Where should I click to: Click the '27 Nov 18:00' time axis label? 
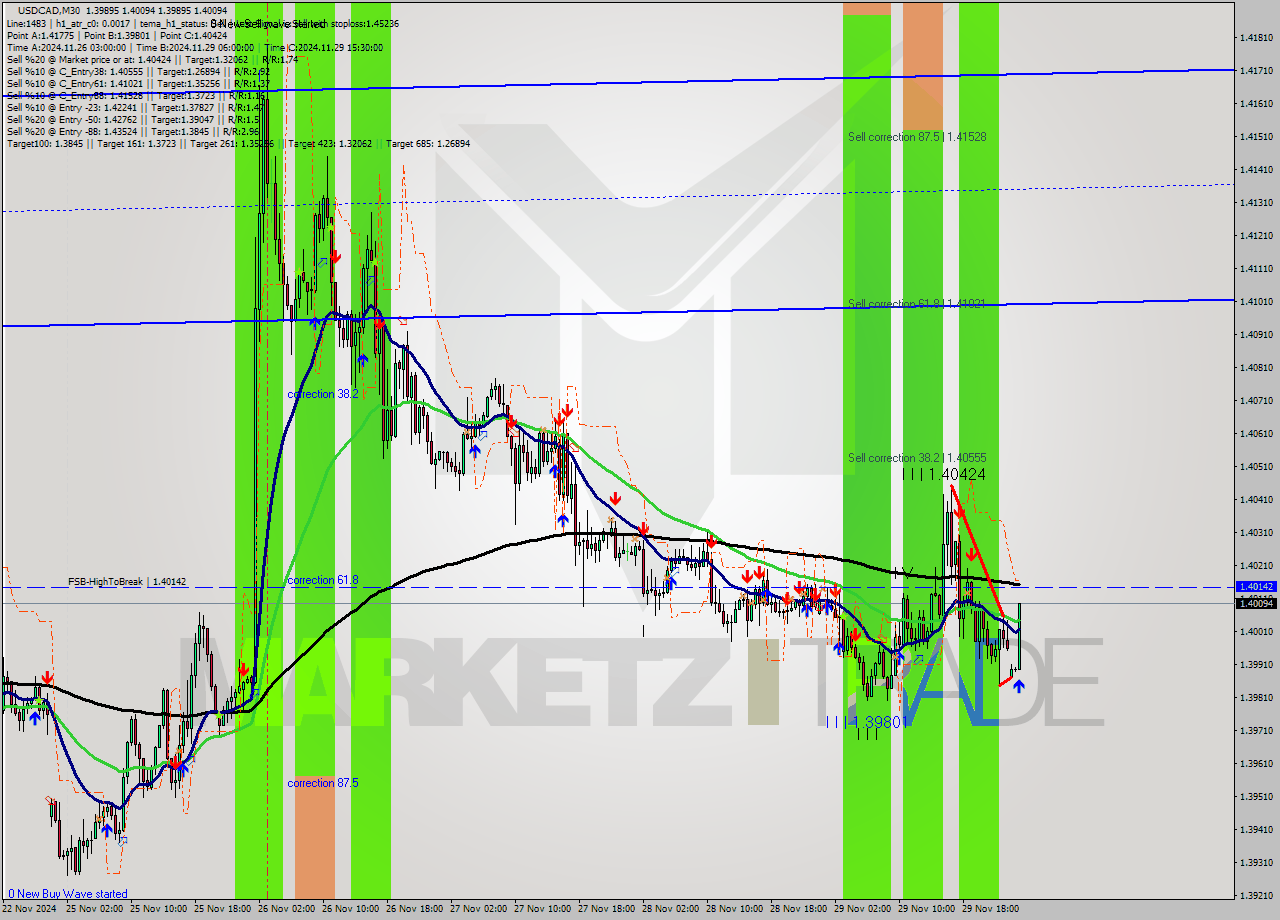click(x=609, y=909)
